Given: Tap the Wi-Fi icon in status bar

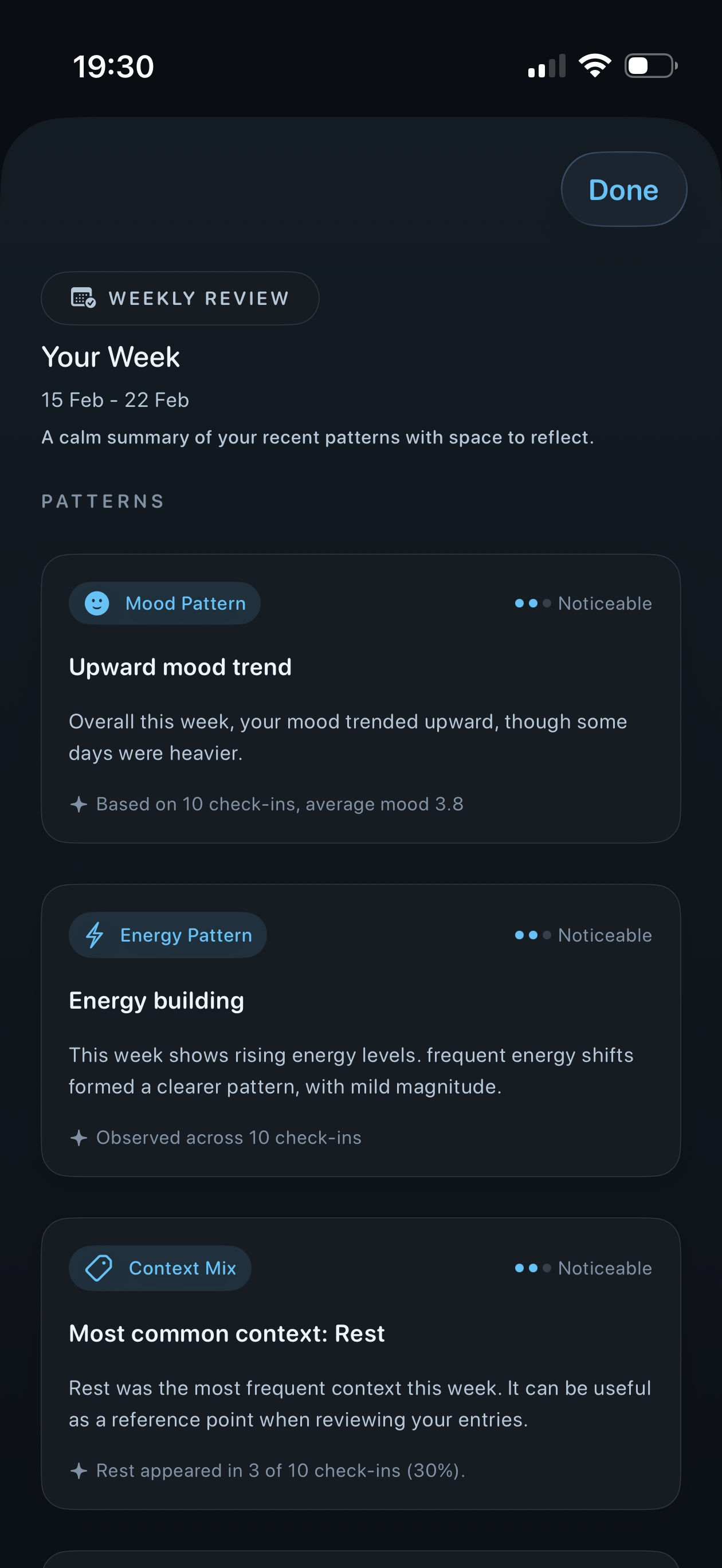Looking at the screenshot, I should pos(594,64).
